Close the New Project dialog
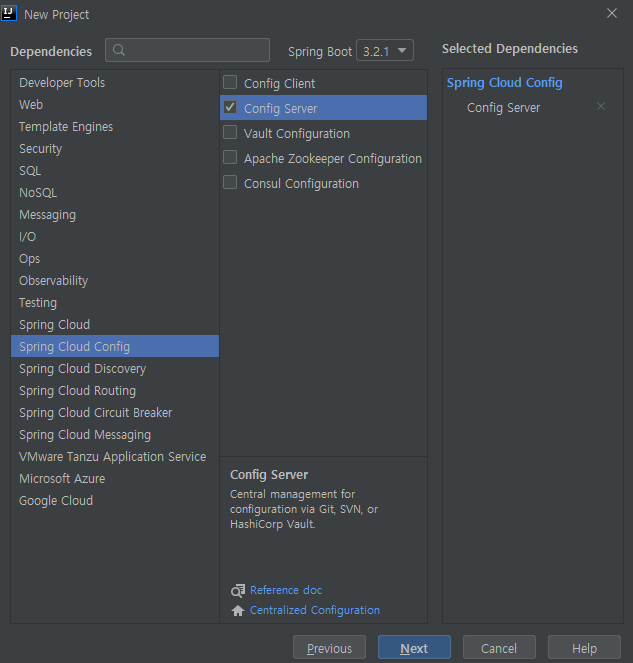Screen dimensions: 633x663 612,14
